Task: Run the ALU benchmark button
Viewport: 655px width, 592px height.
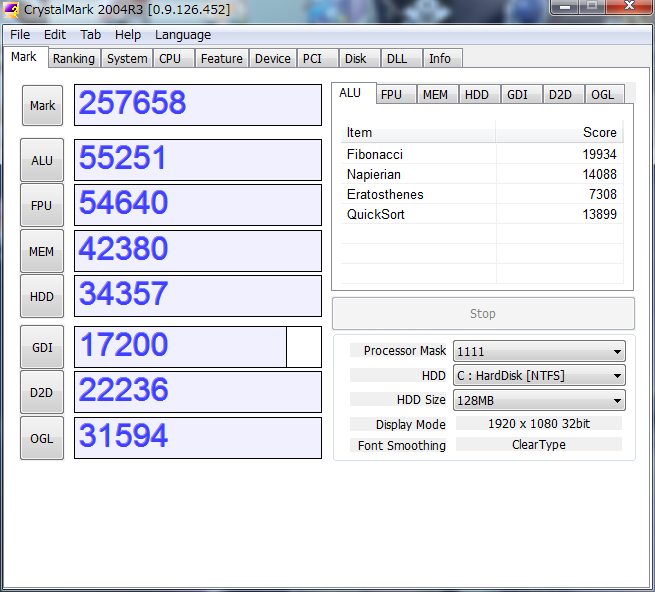Action: pos(42,160)
